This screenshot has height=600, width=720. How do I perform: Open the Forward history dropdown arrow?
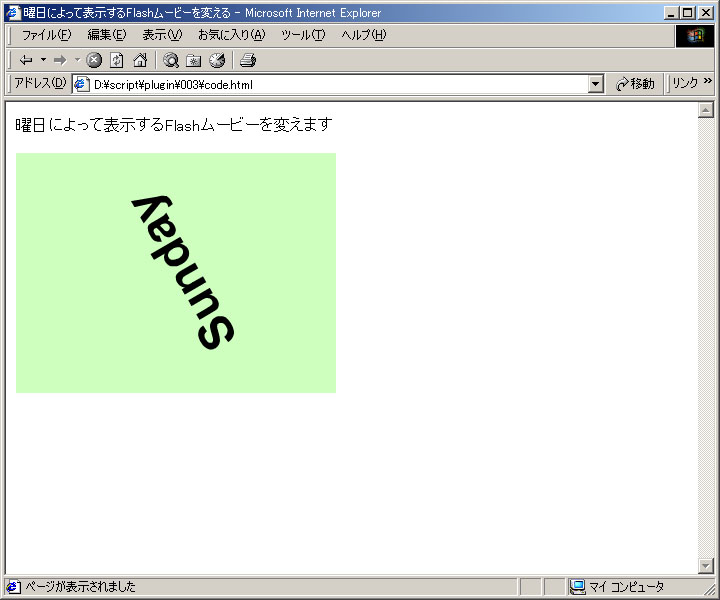click(x=77, y=60)
